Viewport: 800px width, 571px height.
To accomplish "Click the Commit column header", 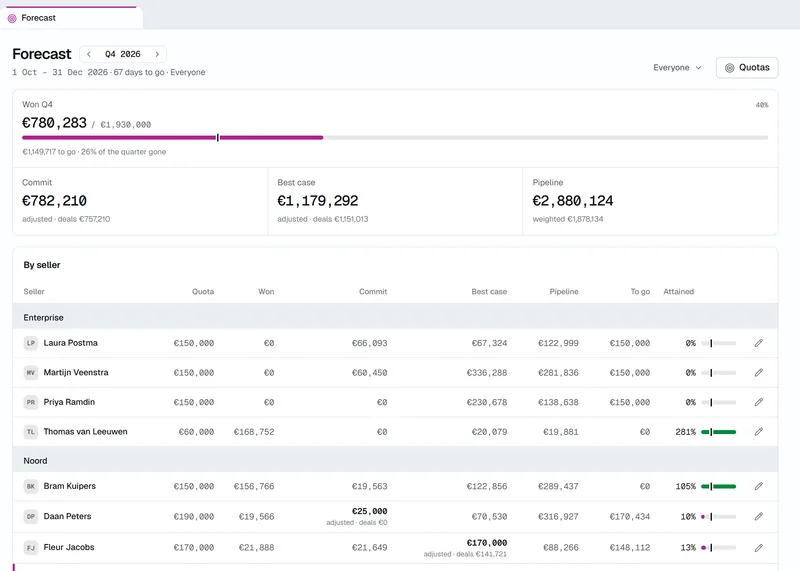I will [373, 291].
